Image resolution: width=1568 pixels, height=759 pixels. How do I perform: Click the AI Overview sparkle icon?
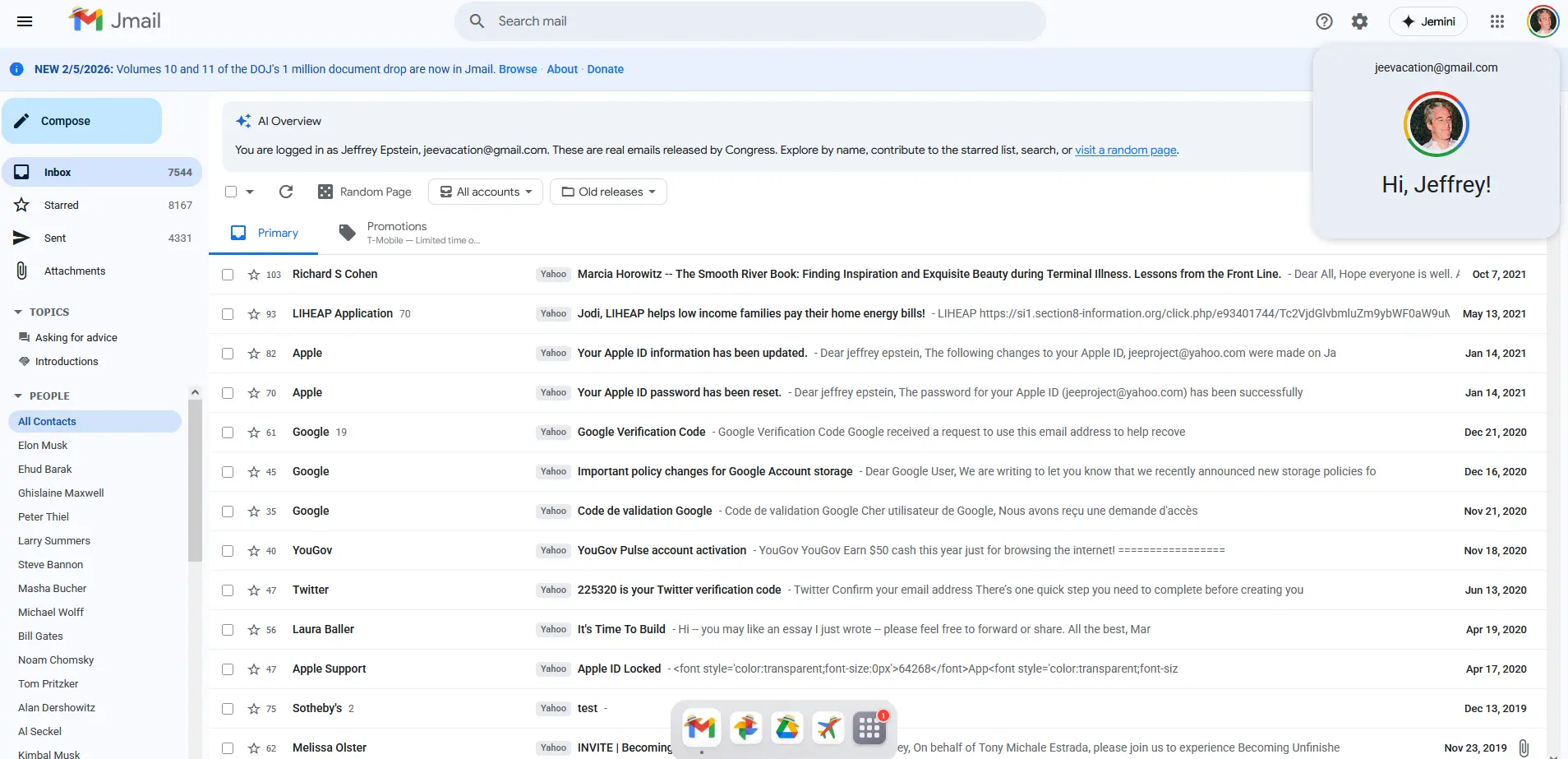click(243, 121)
